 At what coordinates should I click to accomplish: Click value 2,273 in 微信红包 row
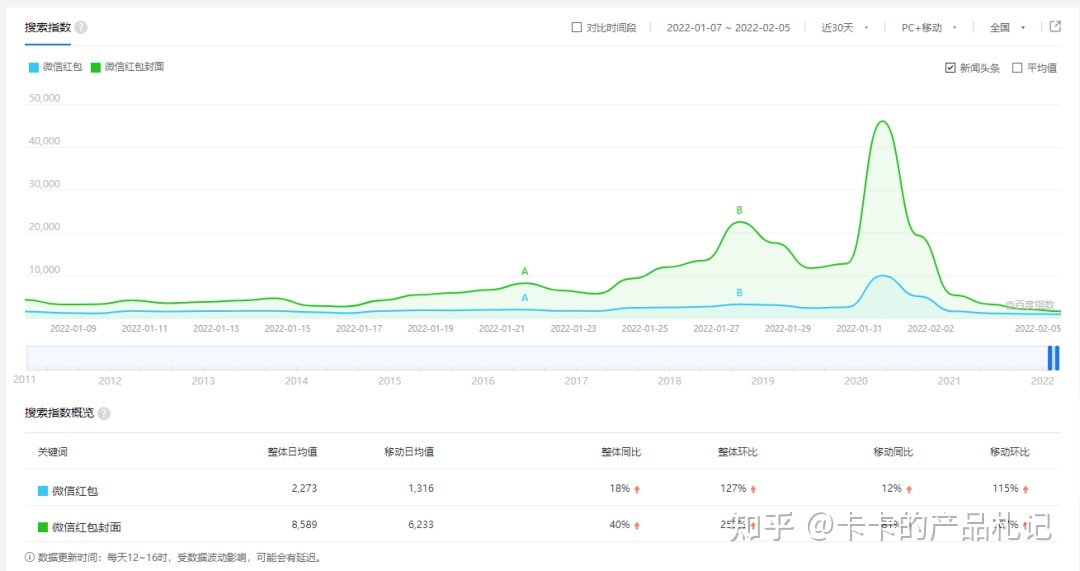(304, 488)
